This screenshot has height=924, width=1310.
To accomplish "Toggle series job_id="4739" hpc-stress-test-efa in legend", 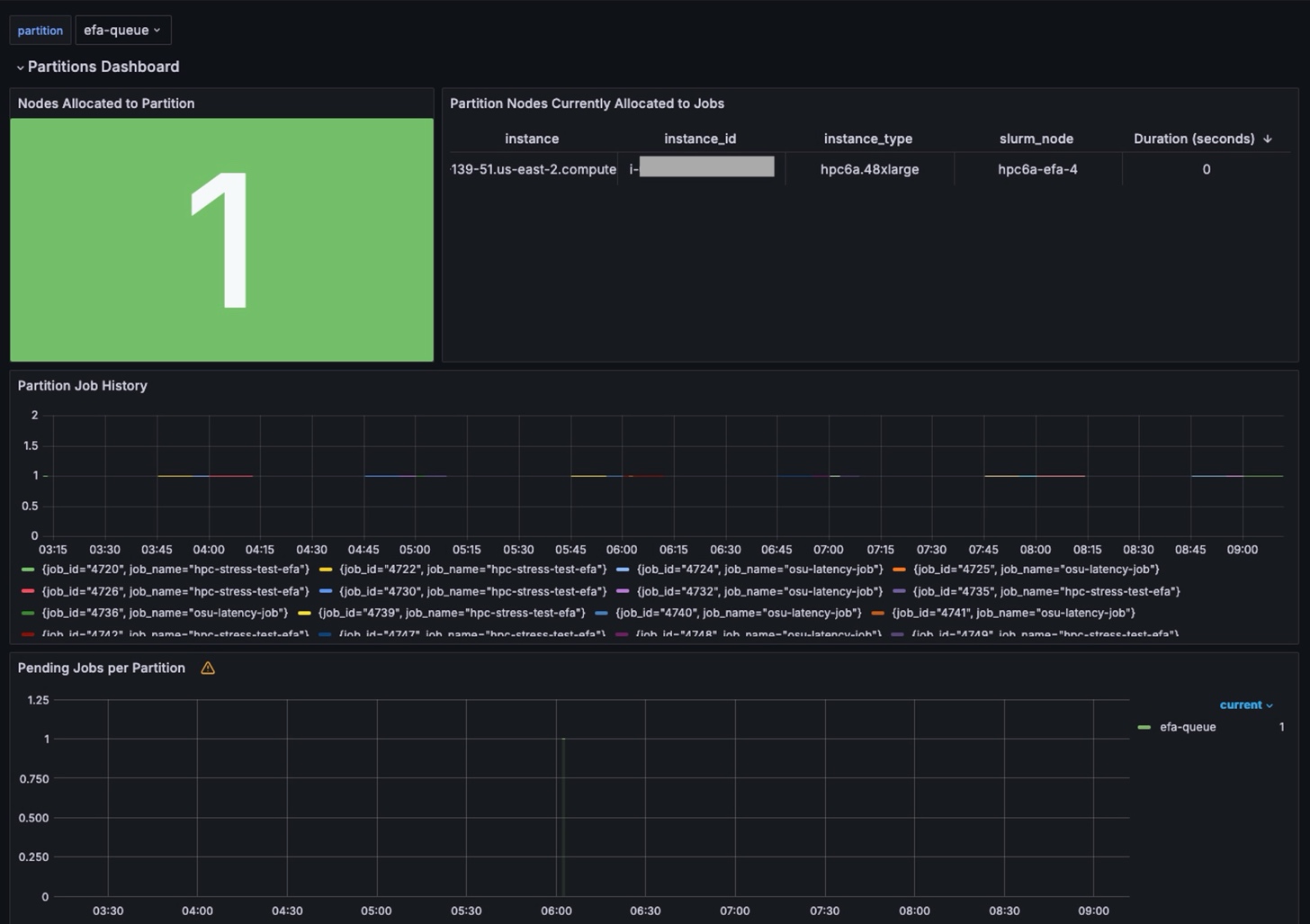I will pos(452,613).
